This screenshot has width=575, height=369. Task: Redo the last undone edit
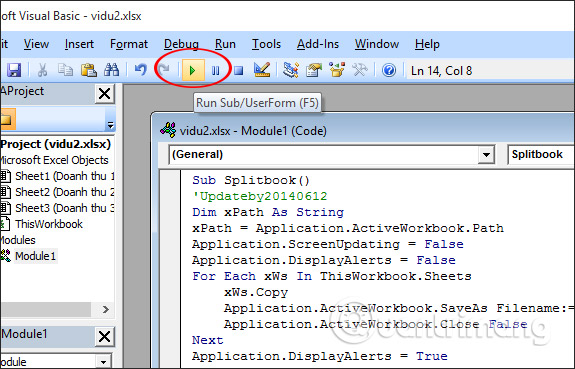(164, 70)
